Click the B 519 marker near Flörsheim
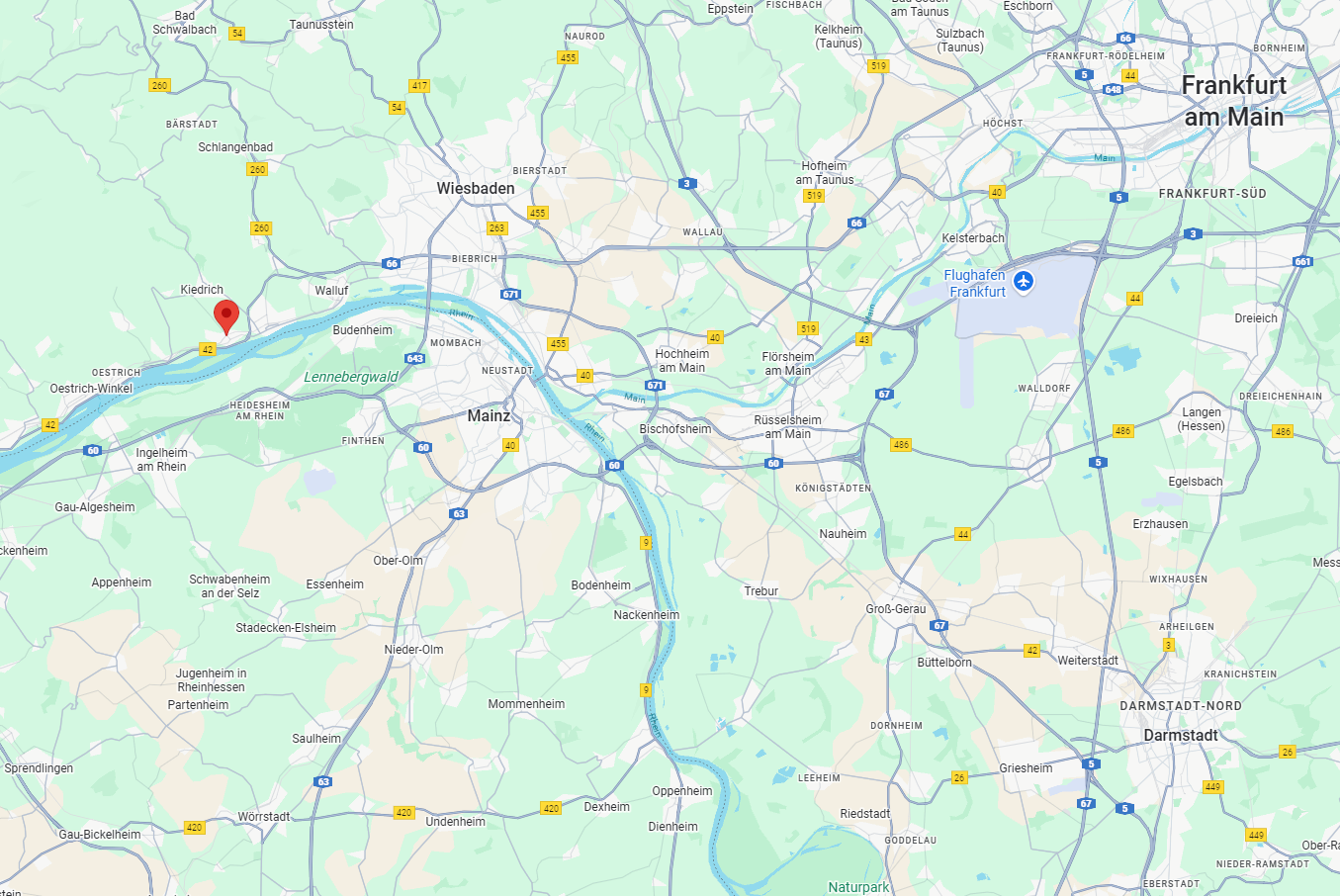Image resolution: width=1340 pixels, height=896 pixels. 808,328
